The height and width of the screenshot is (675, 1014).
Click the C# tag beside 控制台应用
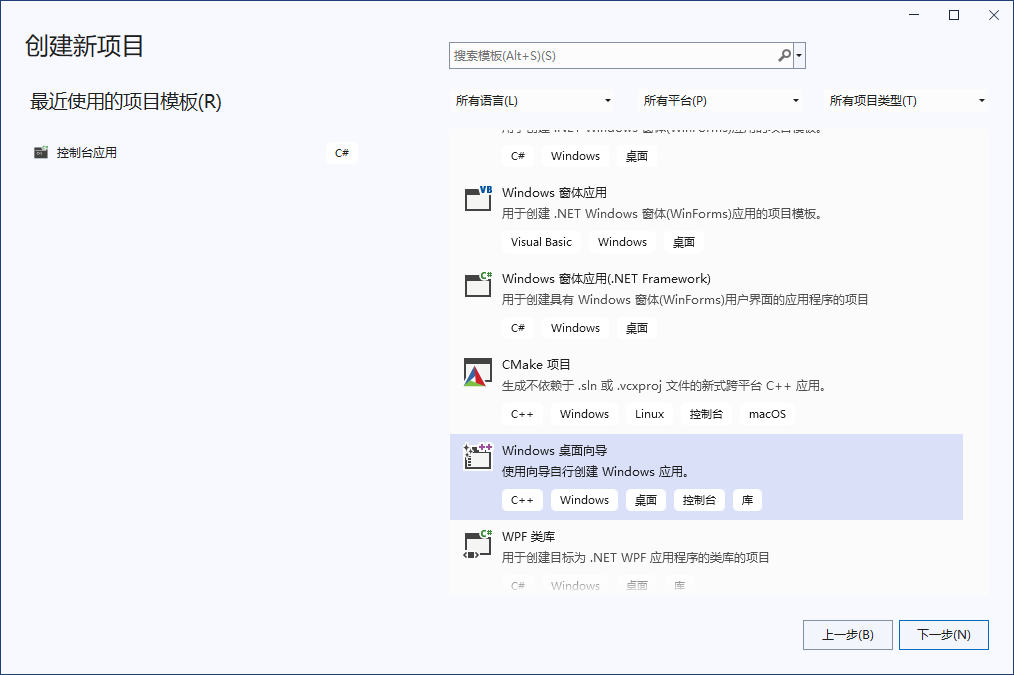click(x=341, y=153)
